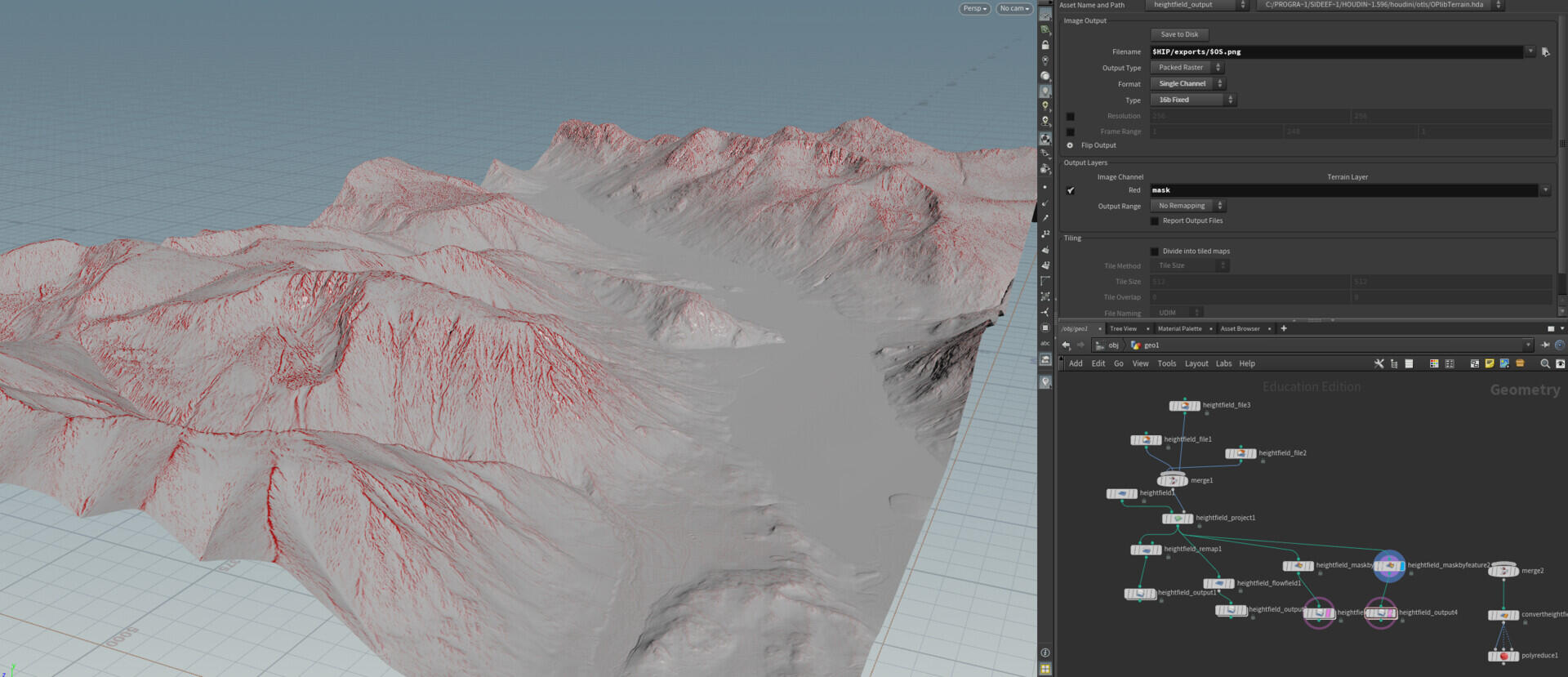Open the Layout menu in network editor
The height and width of the screenshot is (677, 1568).
pos(1196,364)
